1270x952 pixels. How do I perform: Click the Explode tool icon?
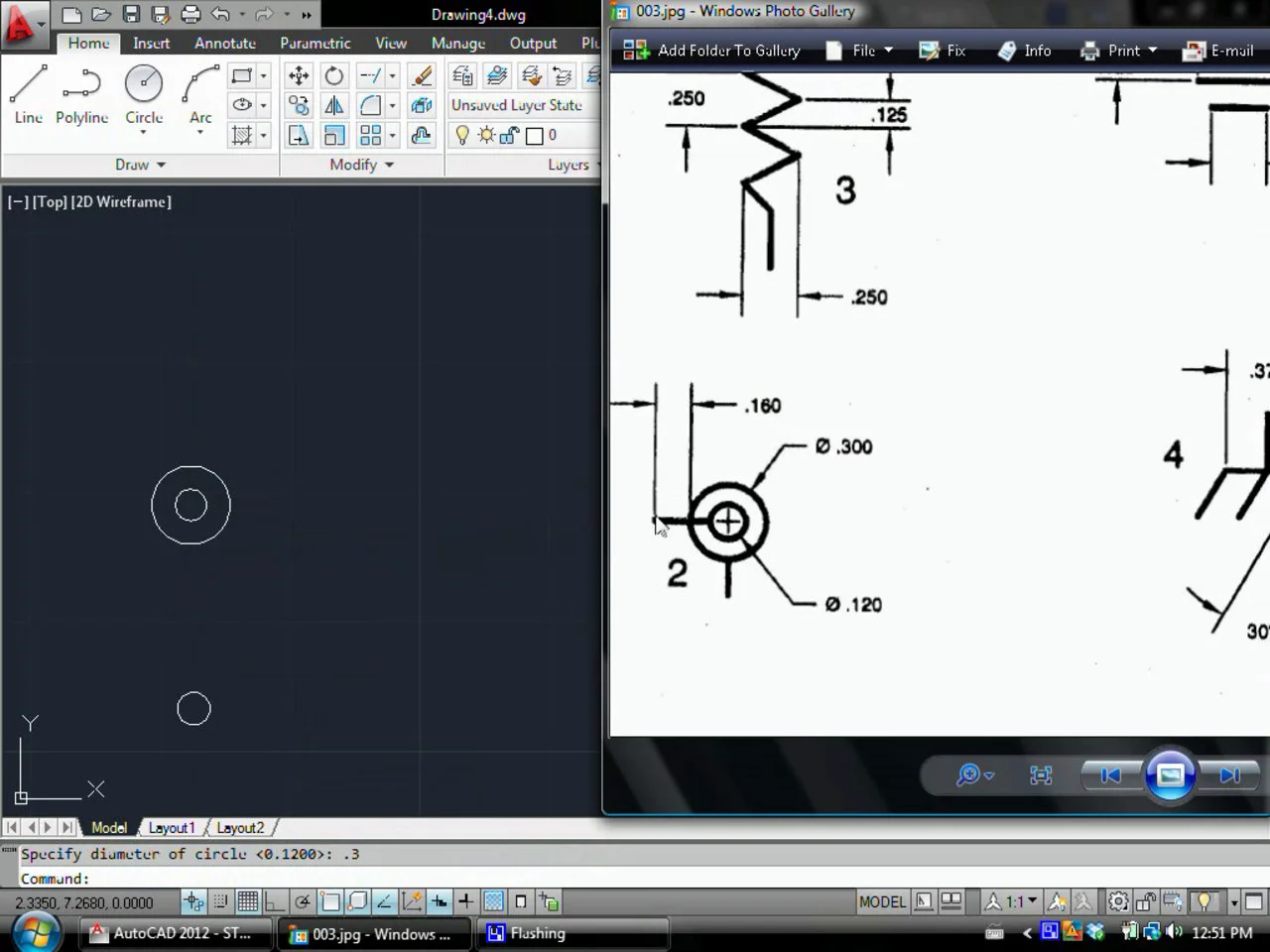point(422,105)
